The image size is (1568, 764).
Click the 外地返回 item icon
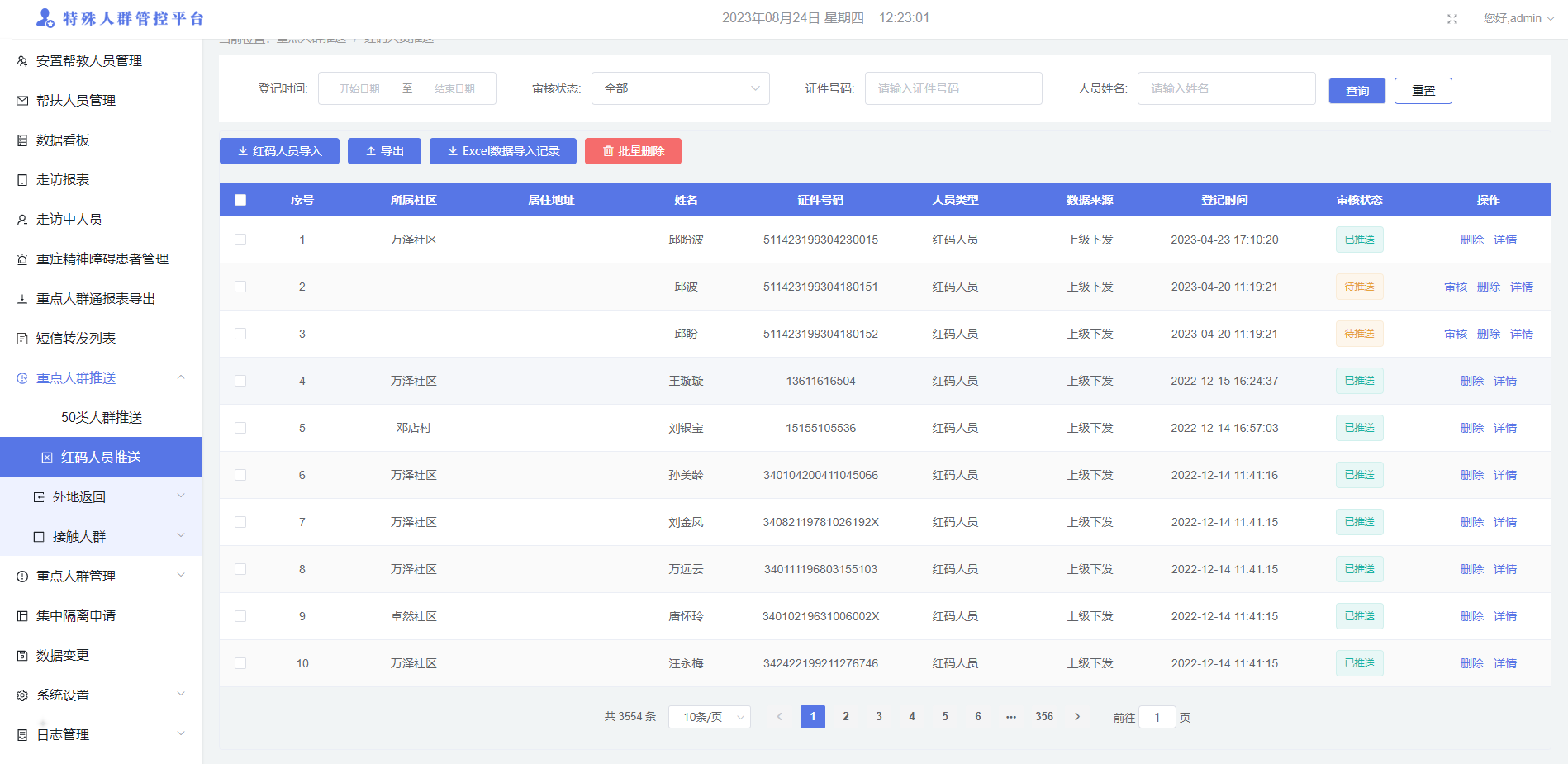pos(39,497)
